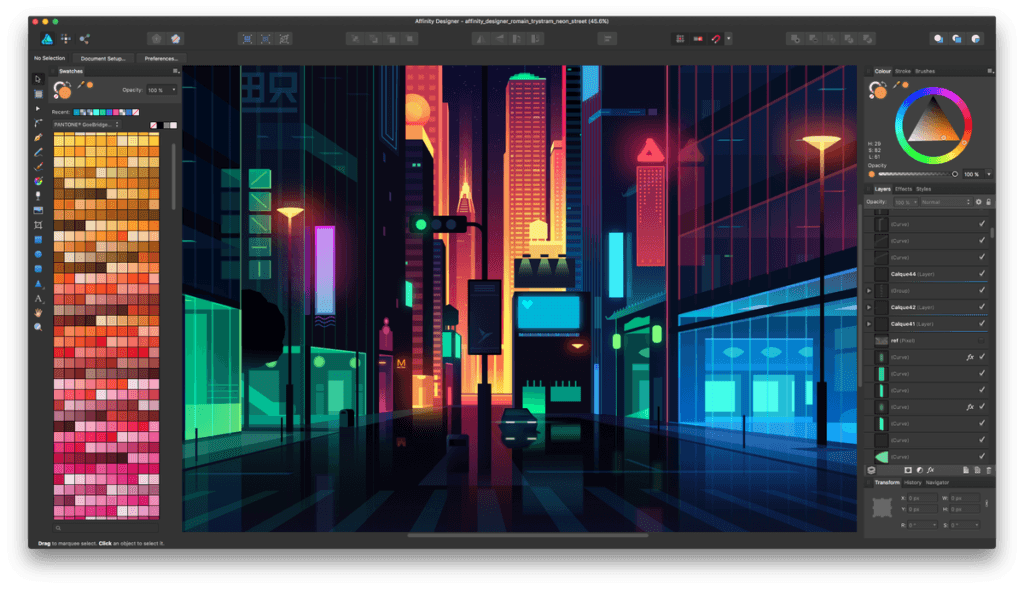Click the Colour panel opacity slider

(x=918, y=174)
